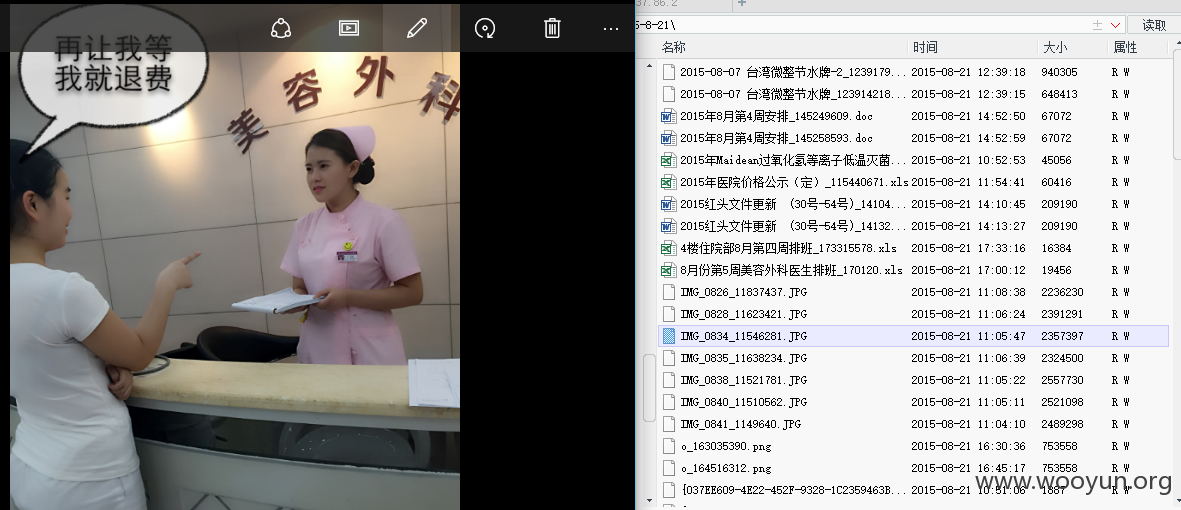
Task: Click file icon of IMG_0838_11521781.JPG
Action: click(668, 380)
